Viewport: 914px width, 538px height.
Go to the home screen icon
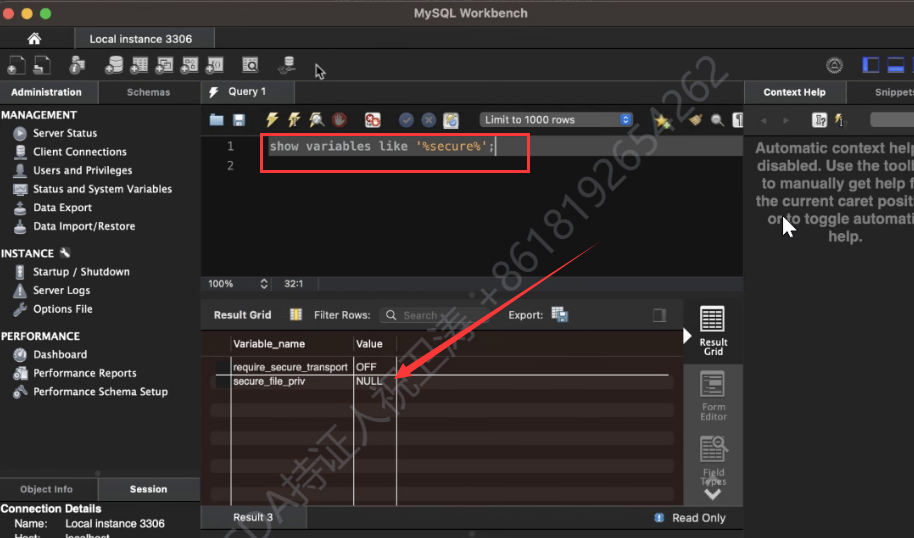coord(34,38)
